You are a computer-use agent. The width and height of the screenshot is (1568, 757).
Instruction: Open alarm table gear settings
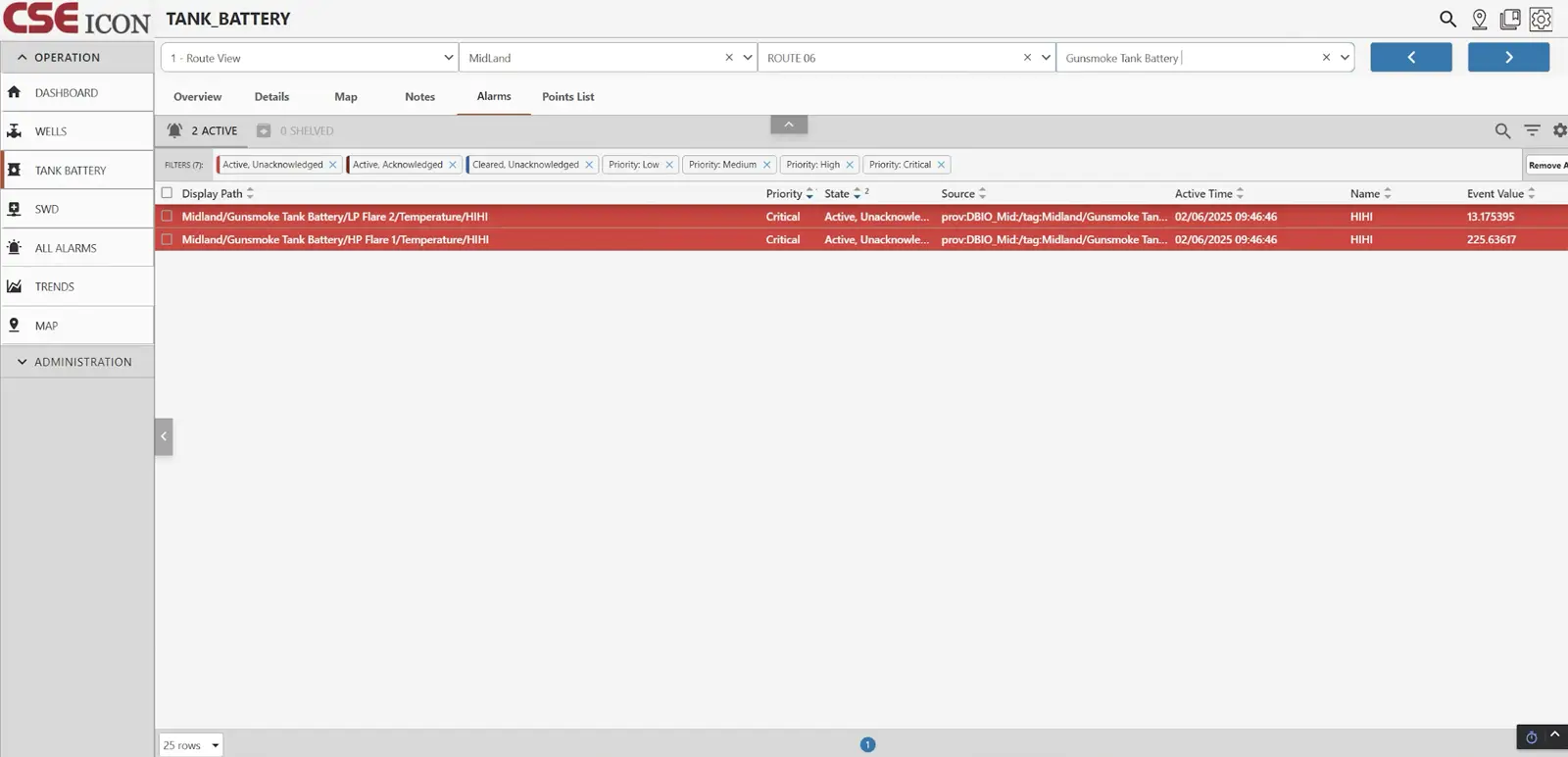pos(1559,130)
